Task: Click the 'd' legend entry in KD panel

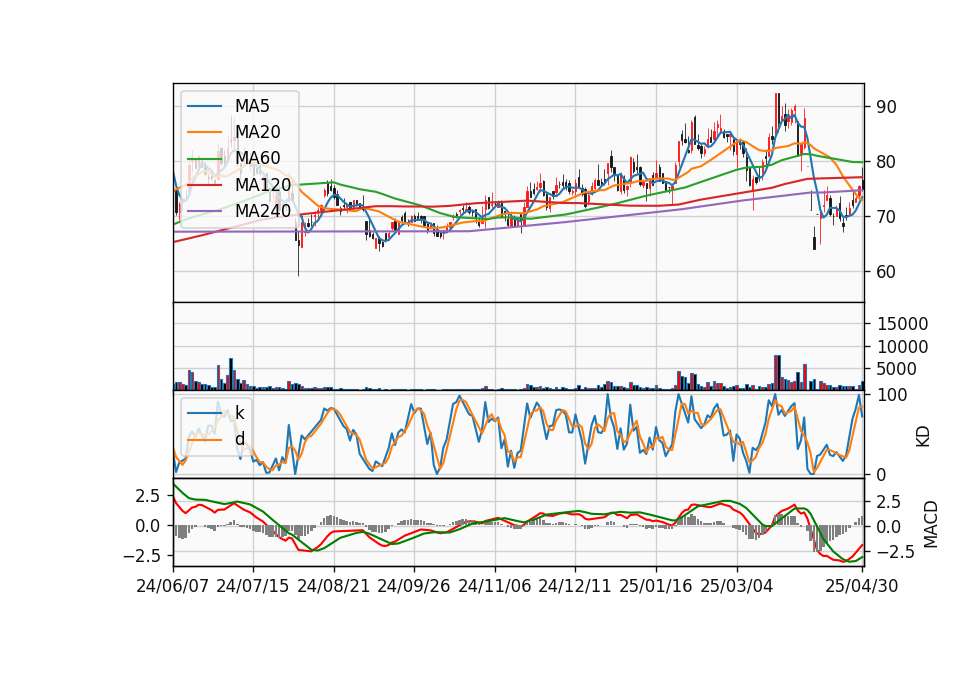Action: [240, 439]
